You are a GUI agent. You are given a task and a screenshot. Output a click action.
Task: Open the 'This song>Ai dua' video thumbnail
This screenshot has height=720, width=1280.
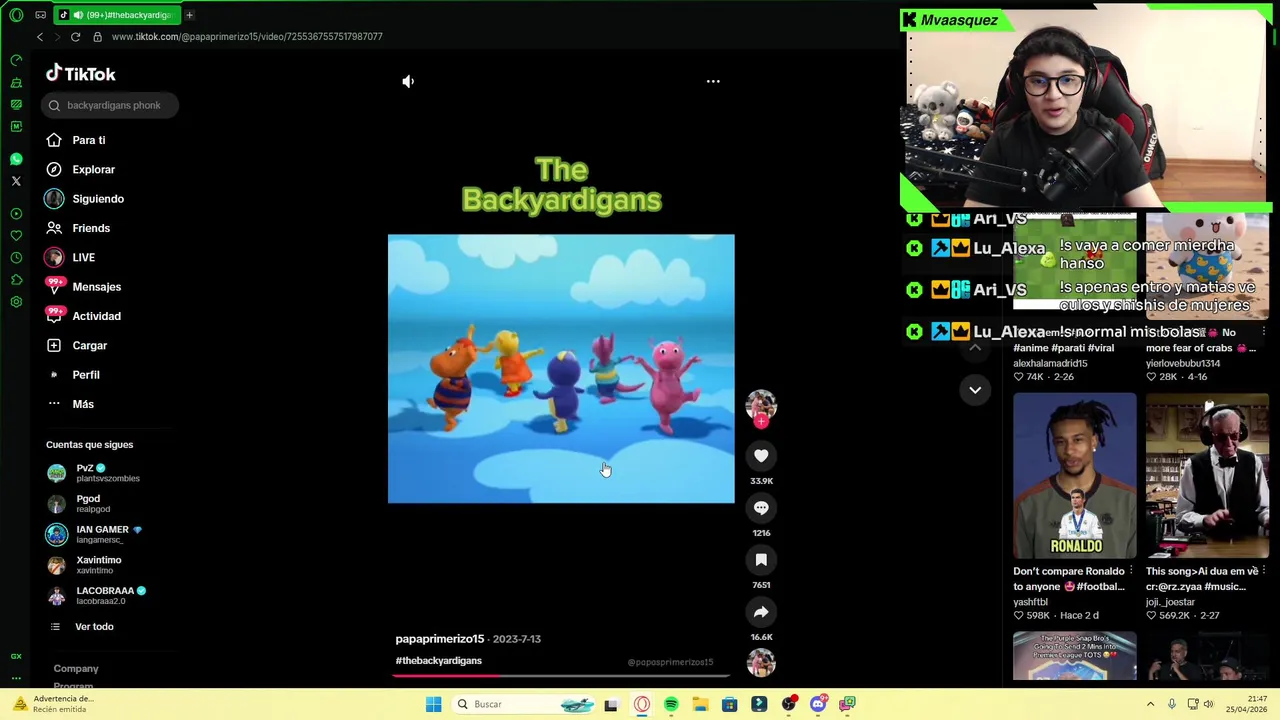[1207, 476]
